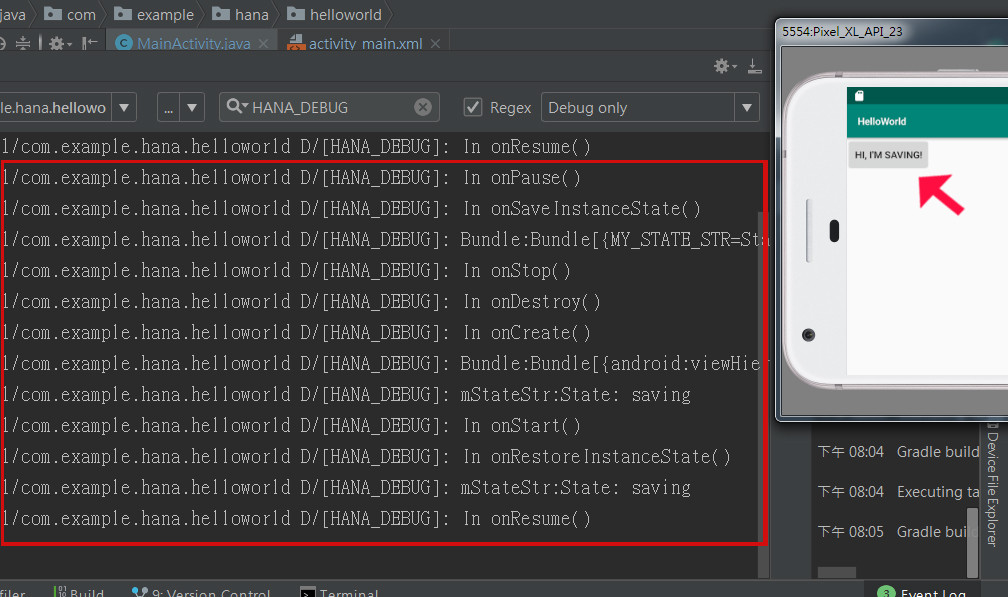This screenshot has width=1008, height=597.
Task: Click the Hide project panel icon
Action: [x=90, y=43]
